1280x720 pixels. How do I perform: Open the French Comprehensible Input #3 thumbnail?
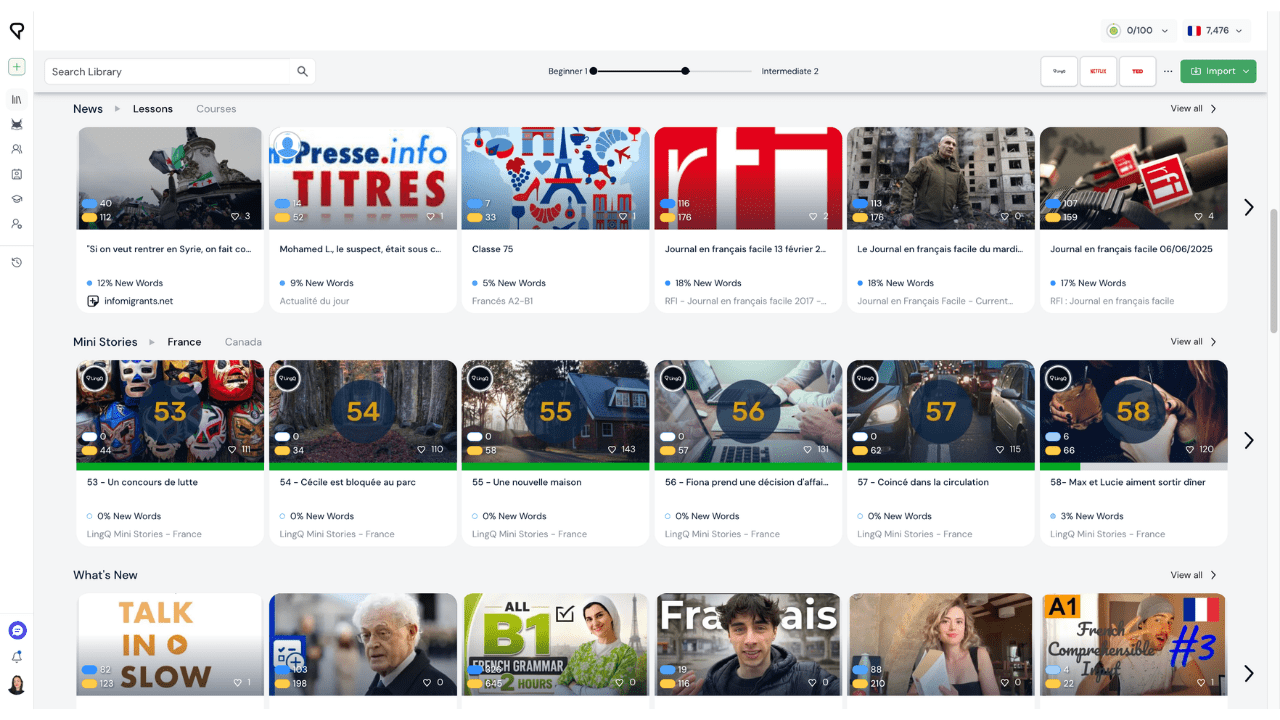1133,644
